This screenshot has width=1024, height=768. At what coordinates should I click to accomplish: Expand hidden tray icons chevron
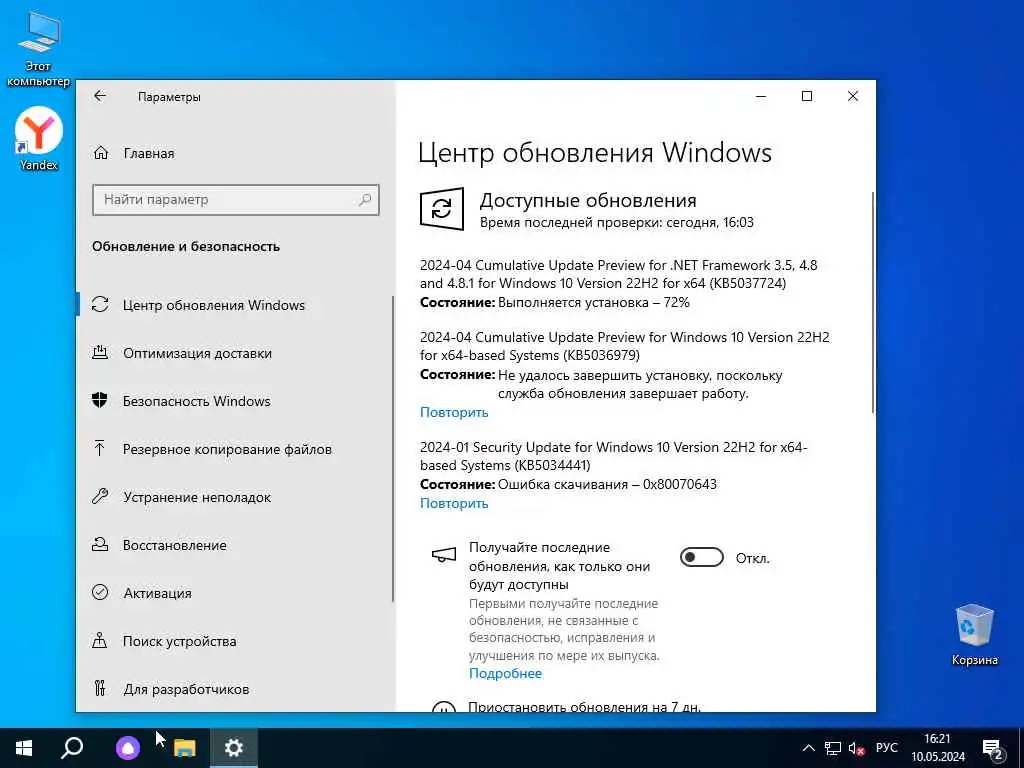[808, 748]
